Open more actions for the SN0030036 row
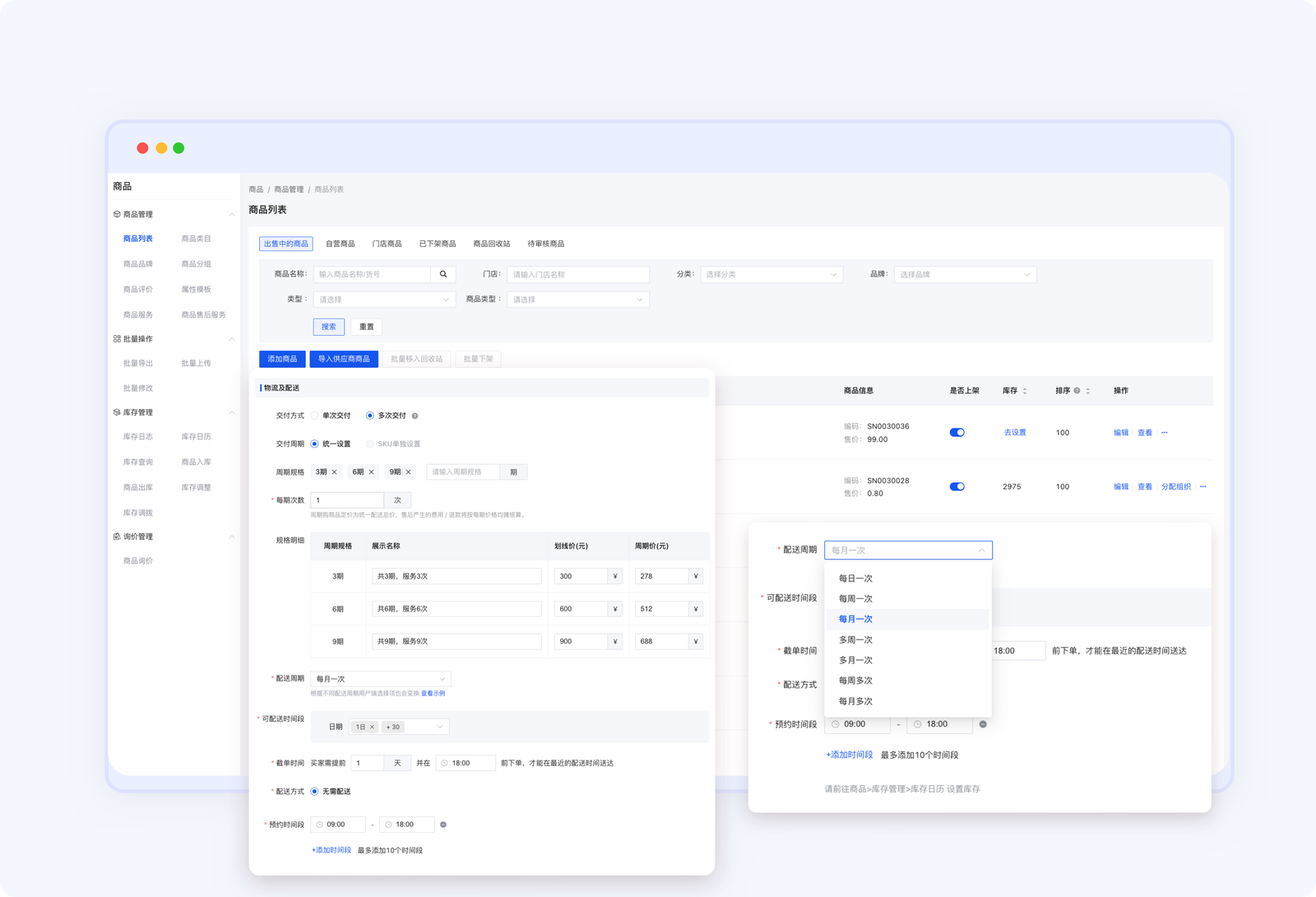 (1164, 433)
